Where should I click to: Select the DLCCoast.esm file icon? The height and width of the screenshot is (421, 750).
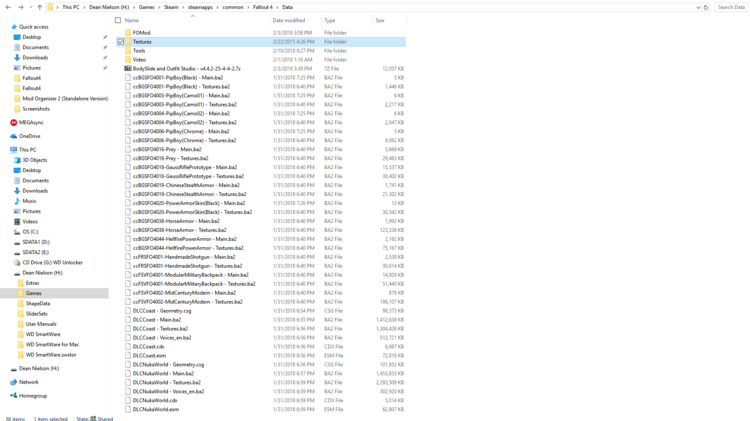[128, 355]
